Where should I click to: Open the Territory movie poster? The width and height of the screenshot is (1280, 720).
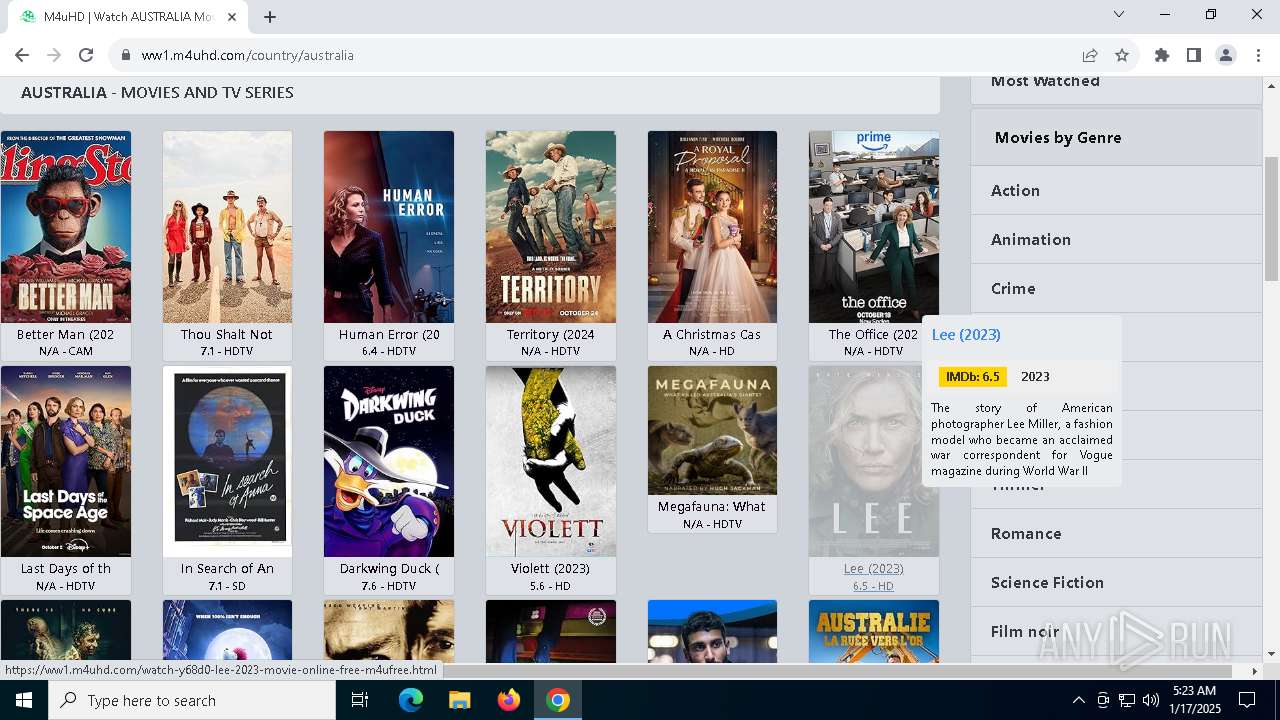coord(551,227)
